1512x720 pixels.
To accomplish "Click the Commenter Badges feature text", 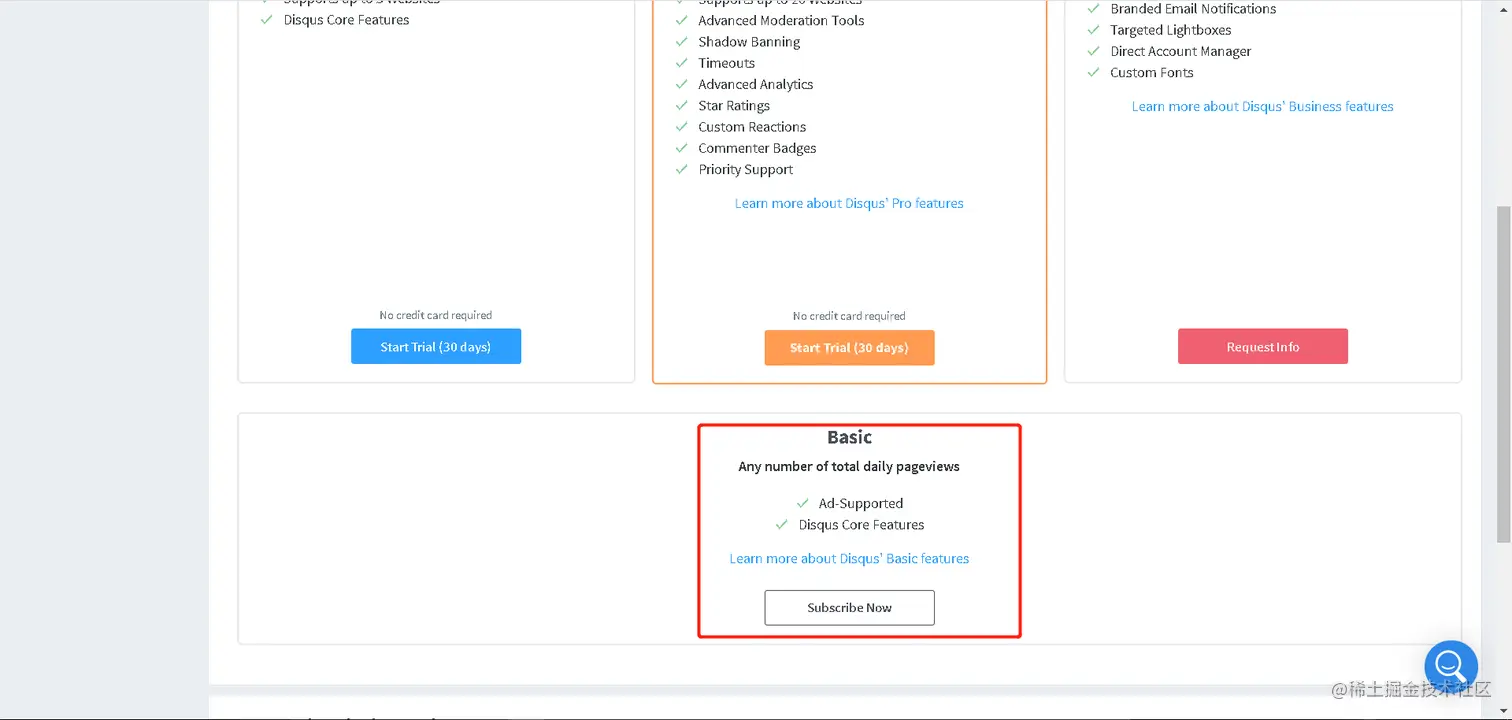I will coord(757,148).
